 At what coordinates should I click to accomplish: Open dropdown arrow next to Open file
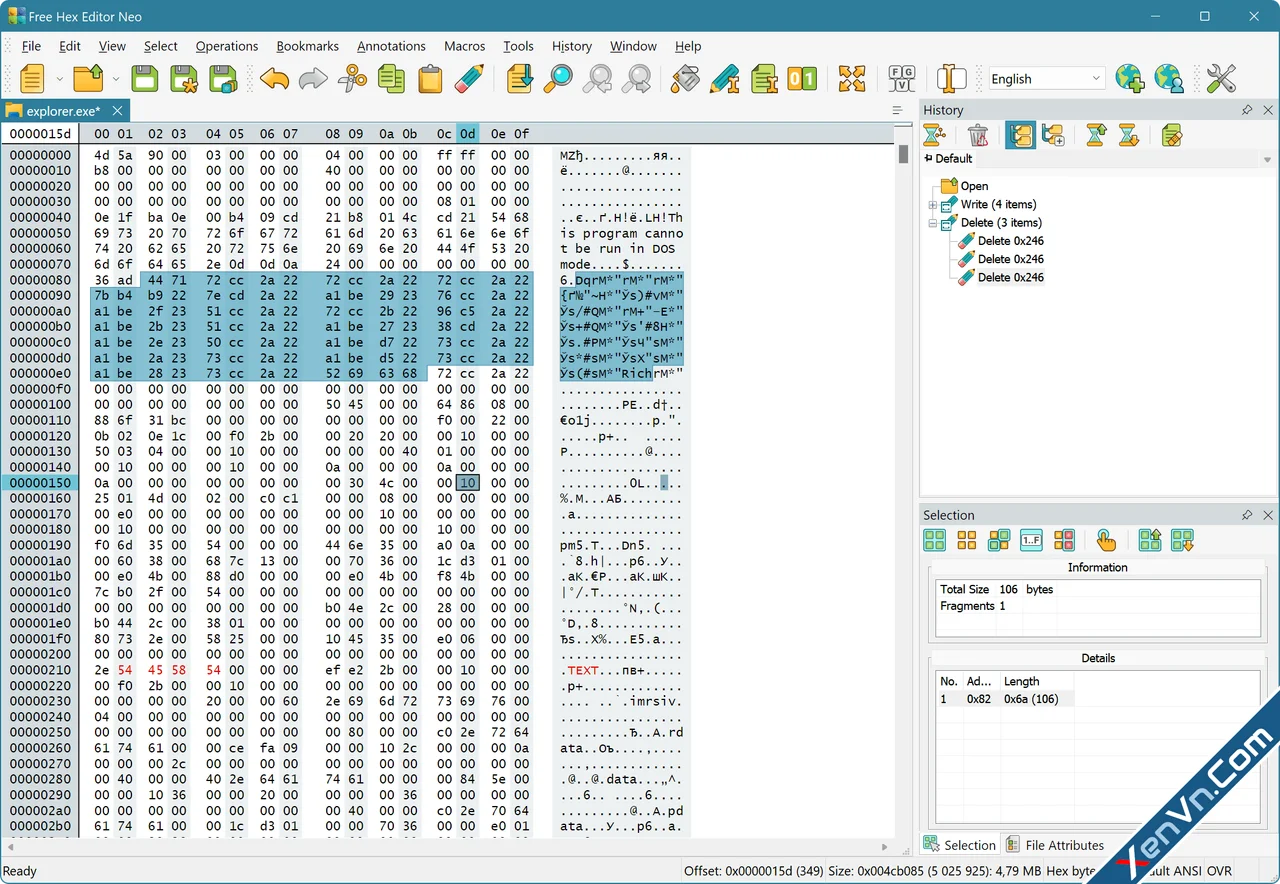click(116, 78)
